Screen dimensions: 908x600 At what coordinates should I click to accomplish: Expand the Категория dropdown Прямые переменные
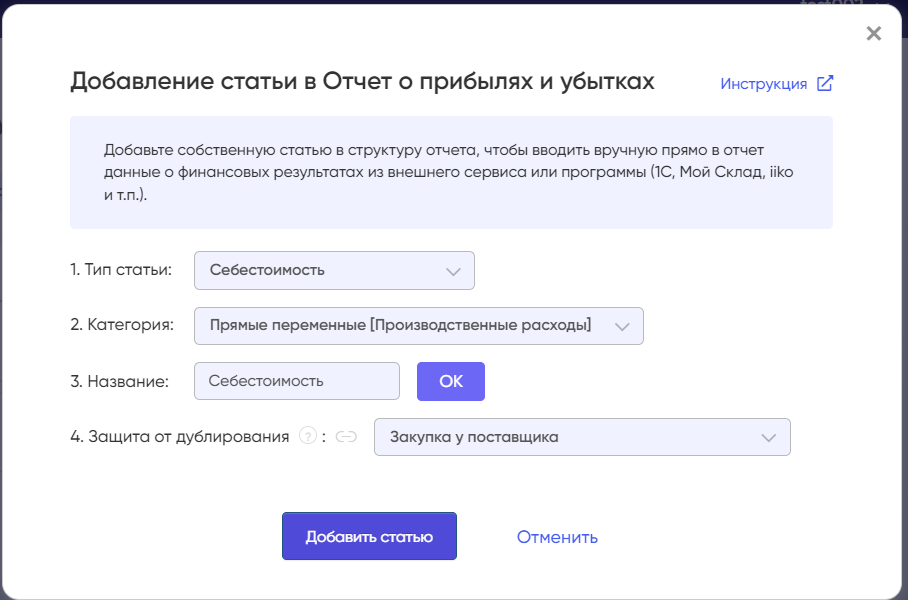[x=419, y=326]
